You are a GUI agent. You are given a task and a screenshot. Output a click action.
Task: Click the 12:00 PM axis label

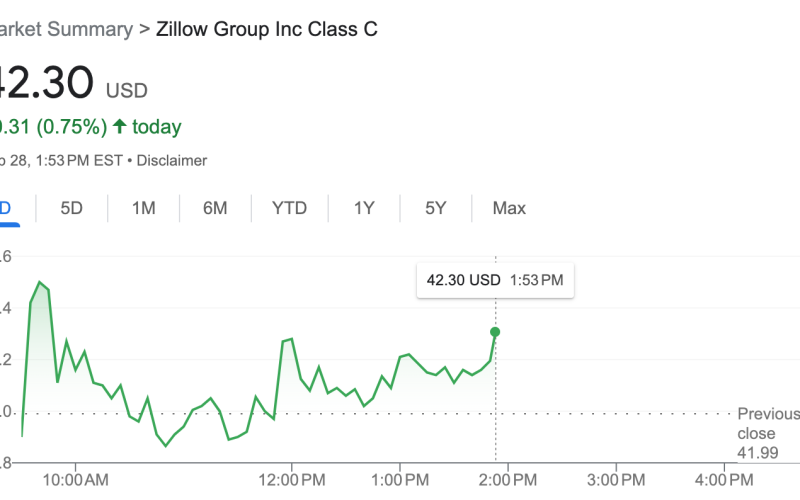tap(292, 479)
